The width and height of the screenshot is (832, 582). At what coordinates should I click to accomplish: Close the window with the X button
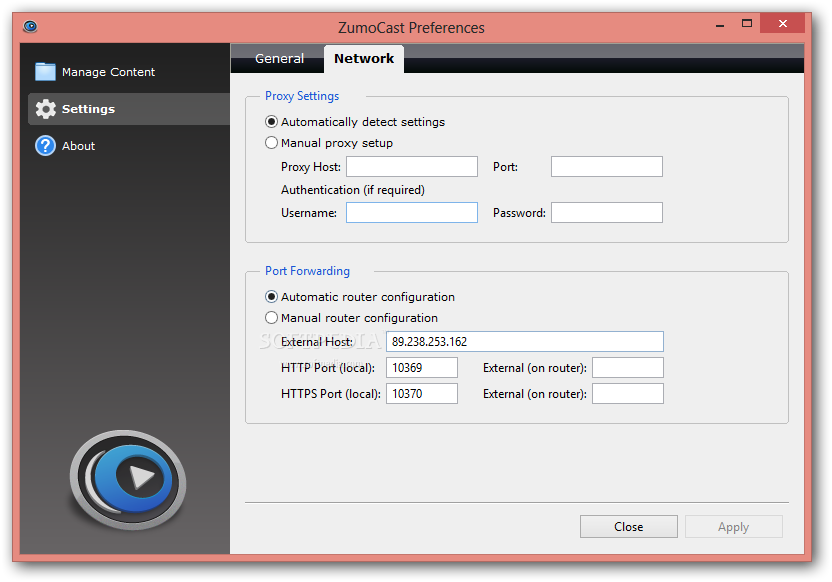coord(783,23)
